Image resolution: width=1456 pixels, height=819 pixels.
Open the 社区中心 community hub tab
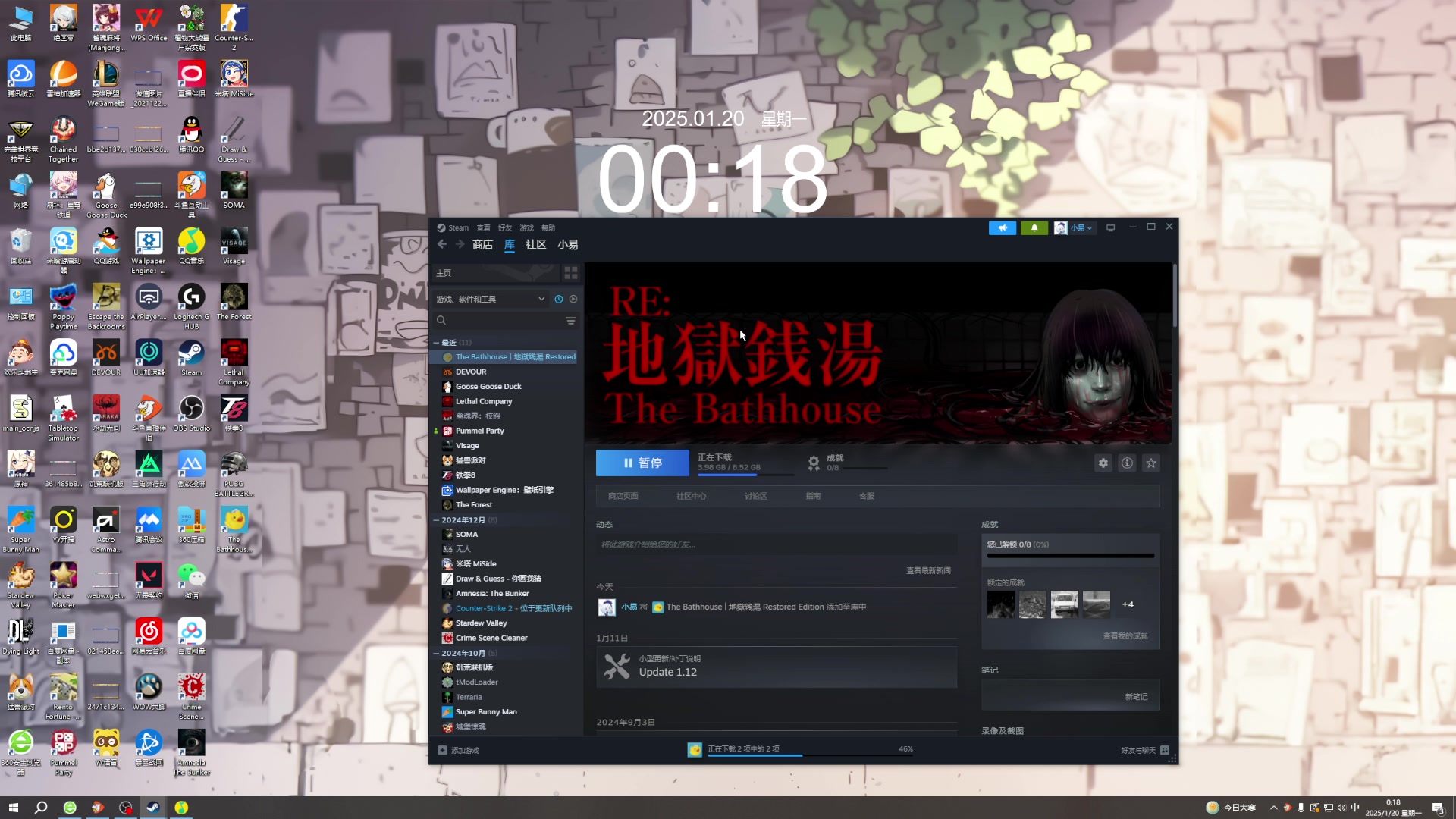[x=691, y=496]
